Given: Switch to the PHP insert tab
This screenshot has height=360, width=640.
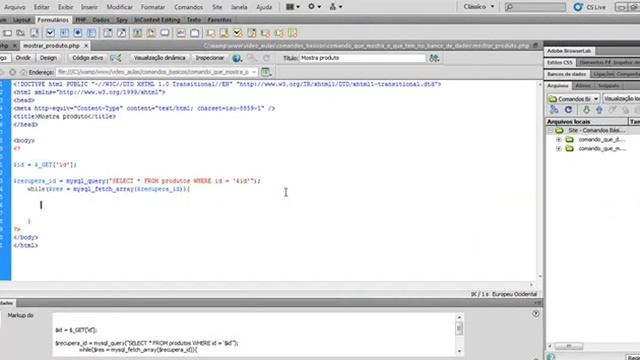Looking at the screenshot, I should coord(80,20).
